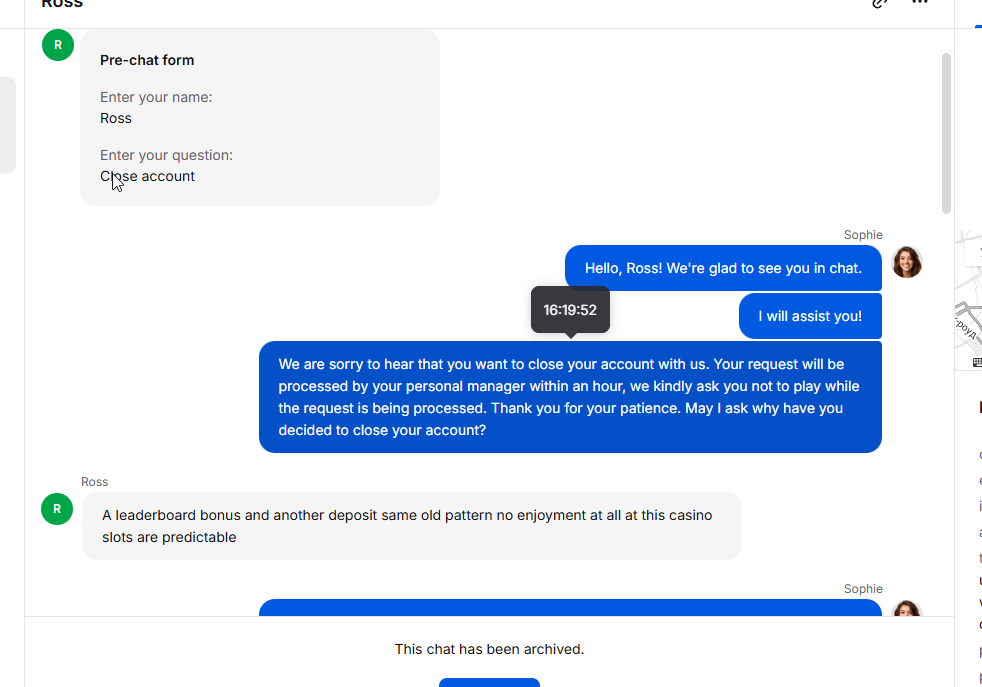Click Sophie's profile photo next to greeting

(x=907, y=262)
